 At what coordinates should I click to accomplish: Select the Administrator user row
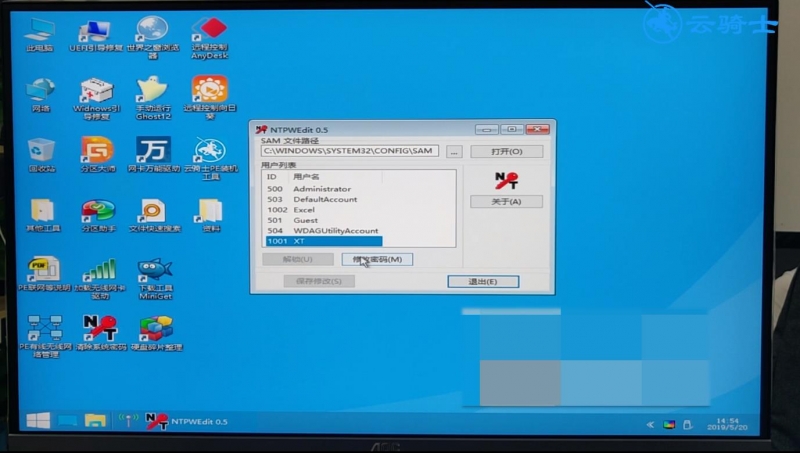click(323, 189)
